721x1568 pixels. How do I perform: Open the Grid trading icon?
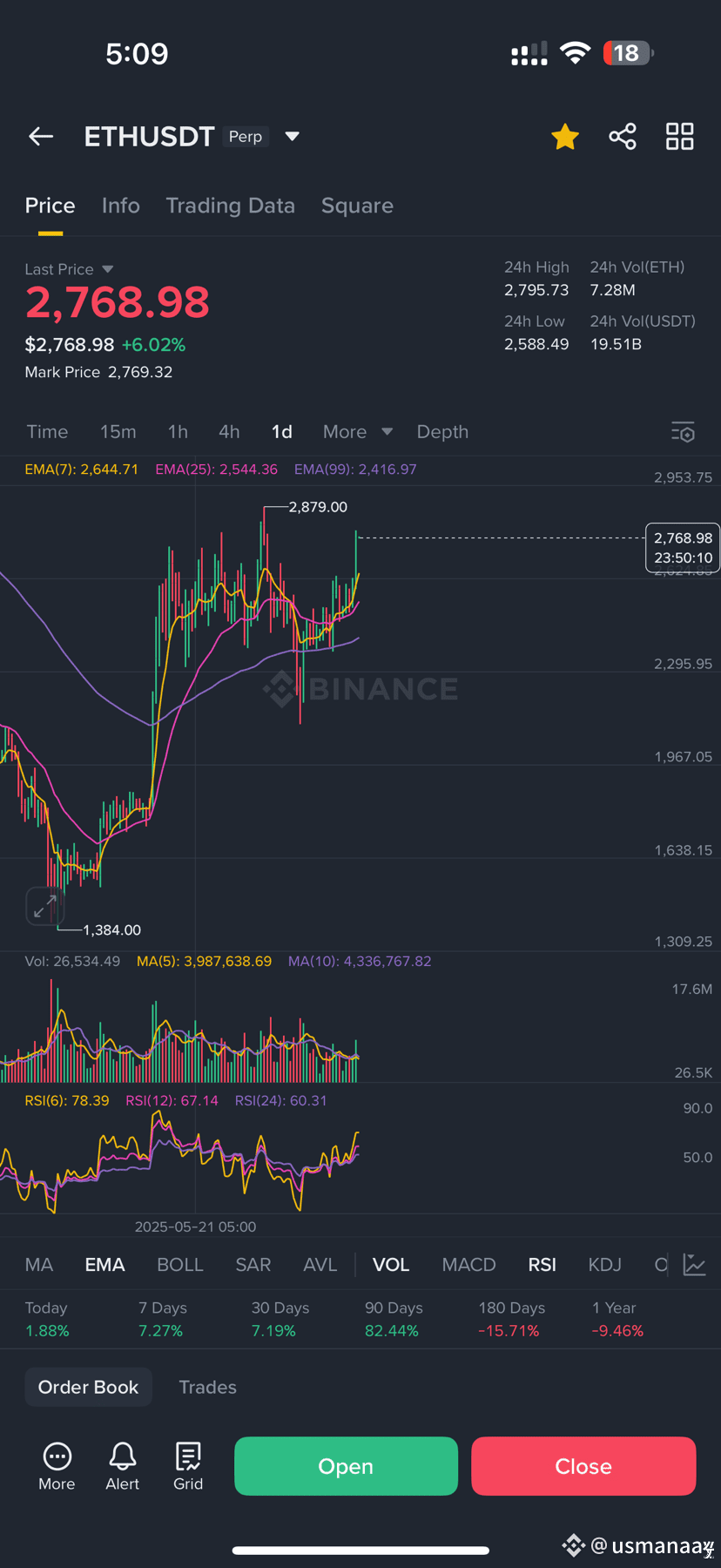(188, 1466)
